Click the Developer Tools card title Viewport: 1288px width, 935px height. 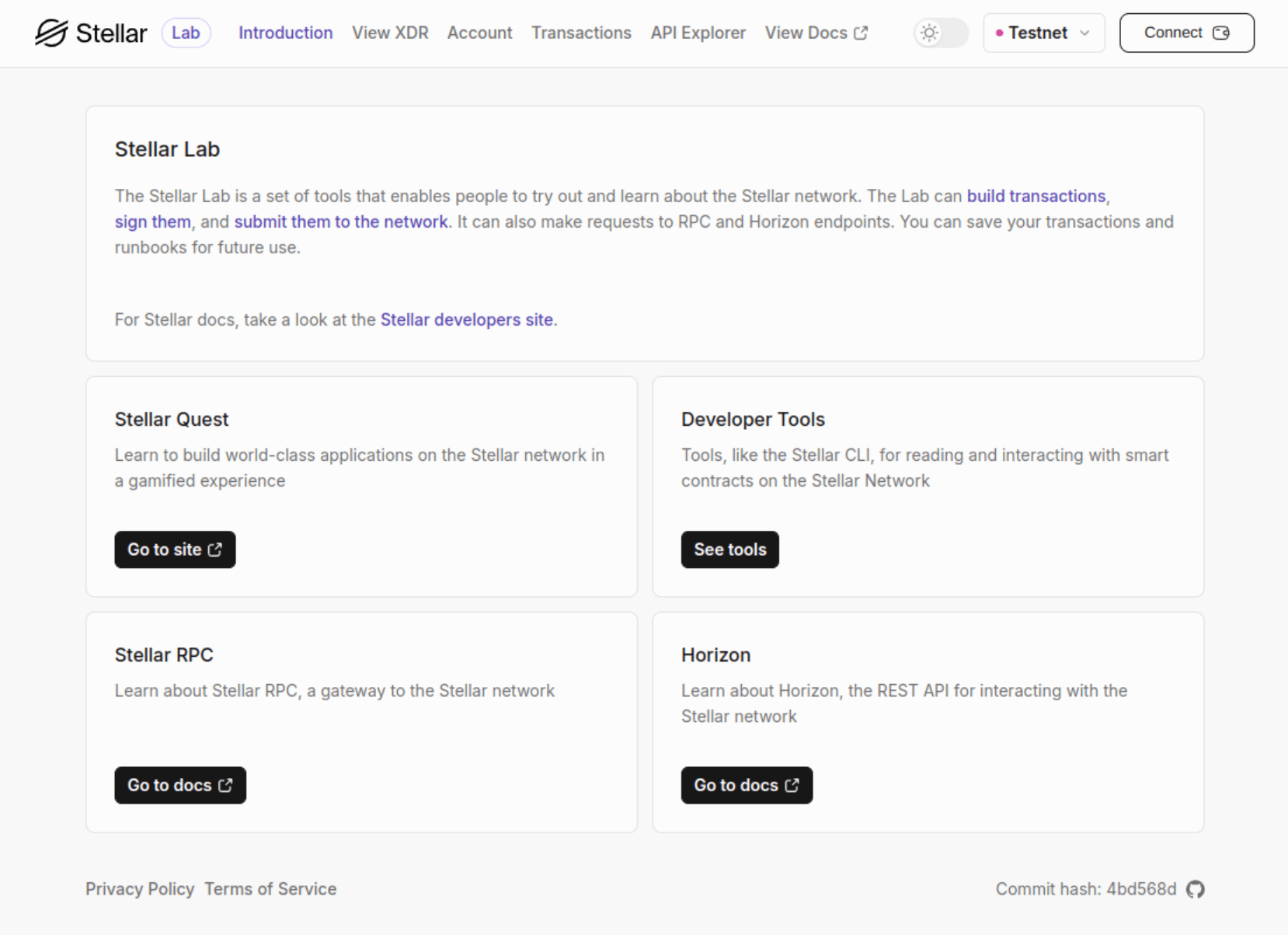(x=753, y=420)
